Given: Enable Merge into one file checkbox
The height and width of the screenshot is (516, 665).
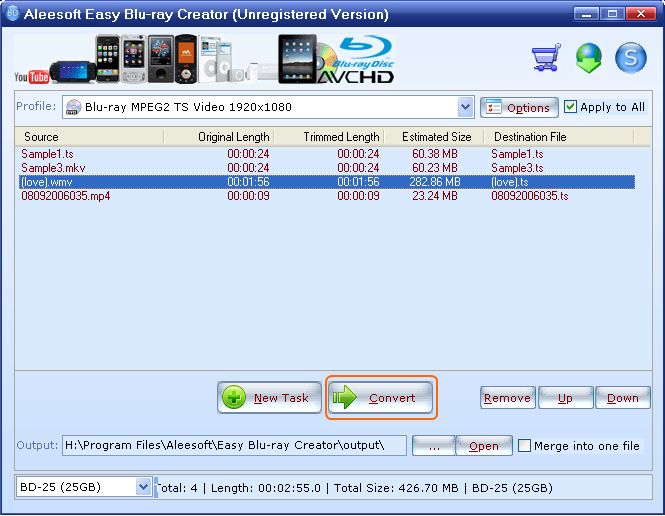Looking at the screenshot, I should [524, 446].
